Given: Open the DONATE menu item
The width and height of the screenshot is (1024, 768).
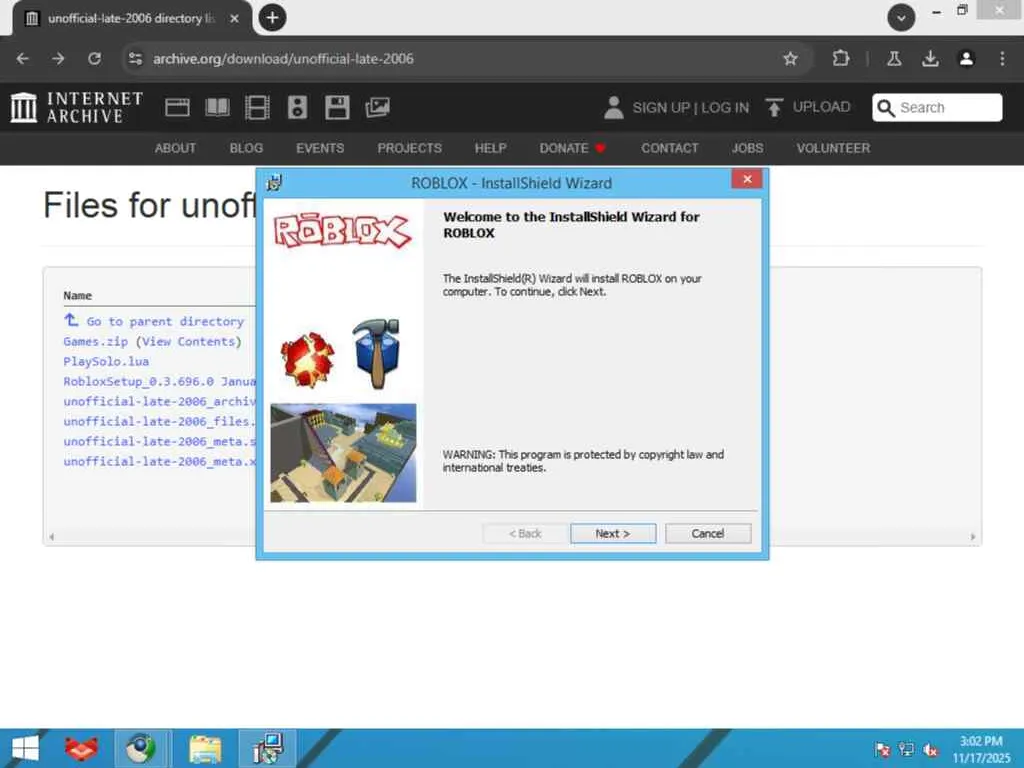Looking at the screenshot, I should tap(573, 148).
